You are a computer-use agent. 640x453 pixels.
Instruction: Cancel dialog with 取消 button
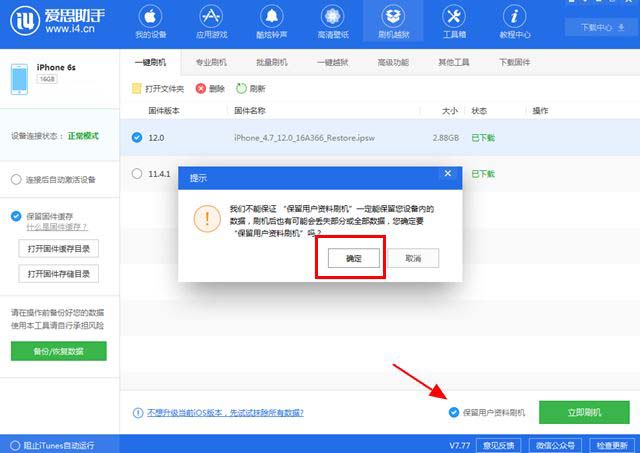tap(413, 258)
